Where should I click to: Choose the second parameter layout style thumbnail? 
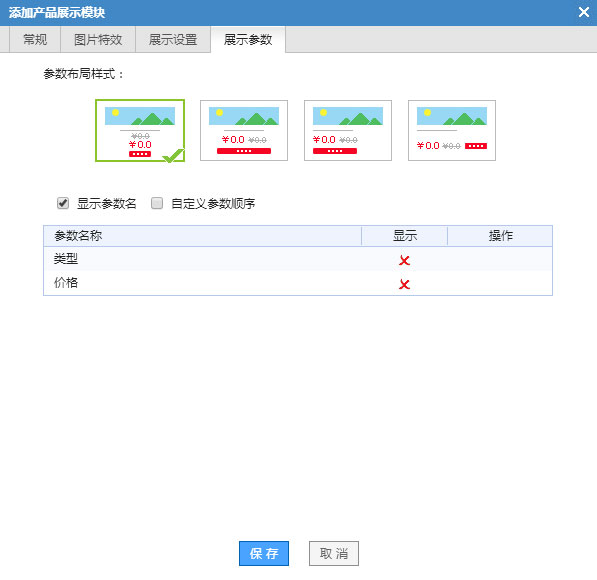point(244,131)
